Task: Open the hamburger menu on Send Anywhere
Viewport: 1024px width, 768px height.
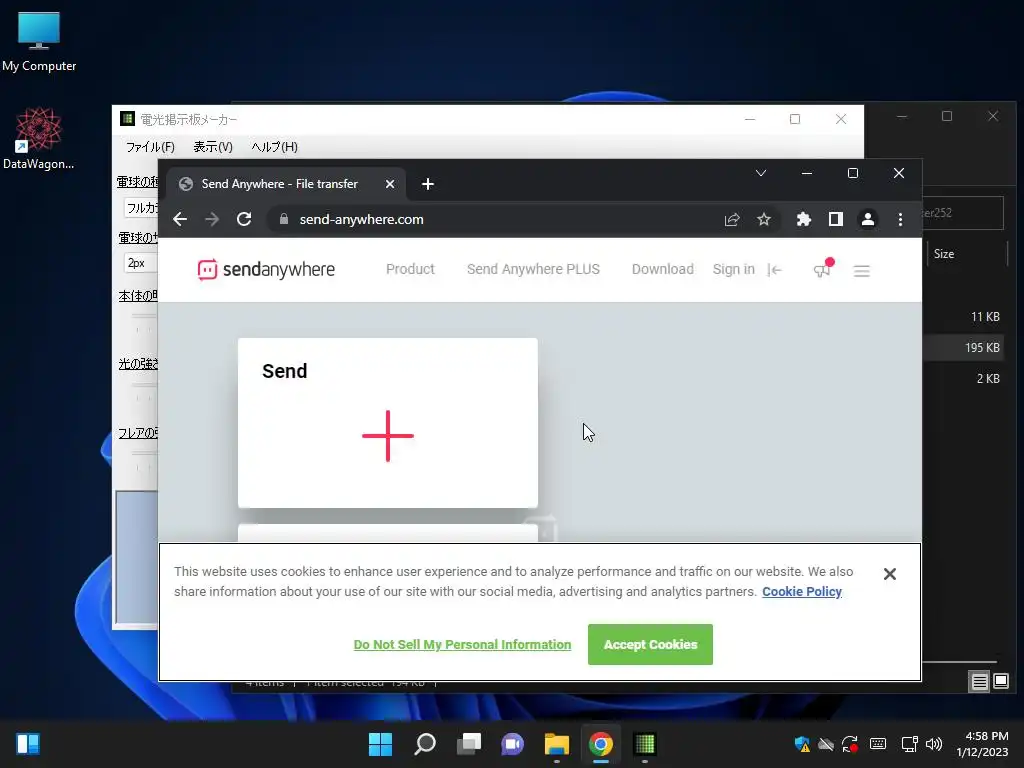Action: (861, 270)
